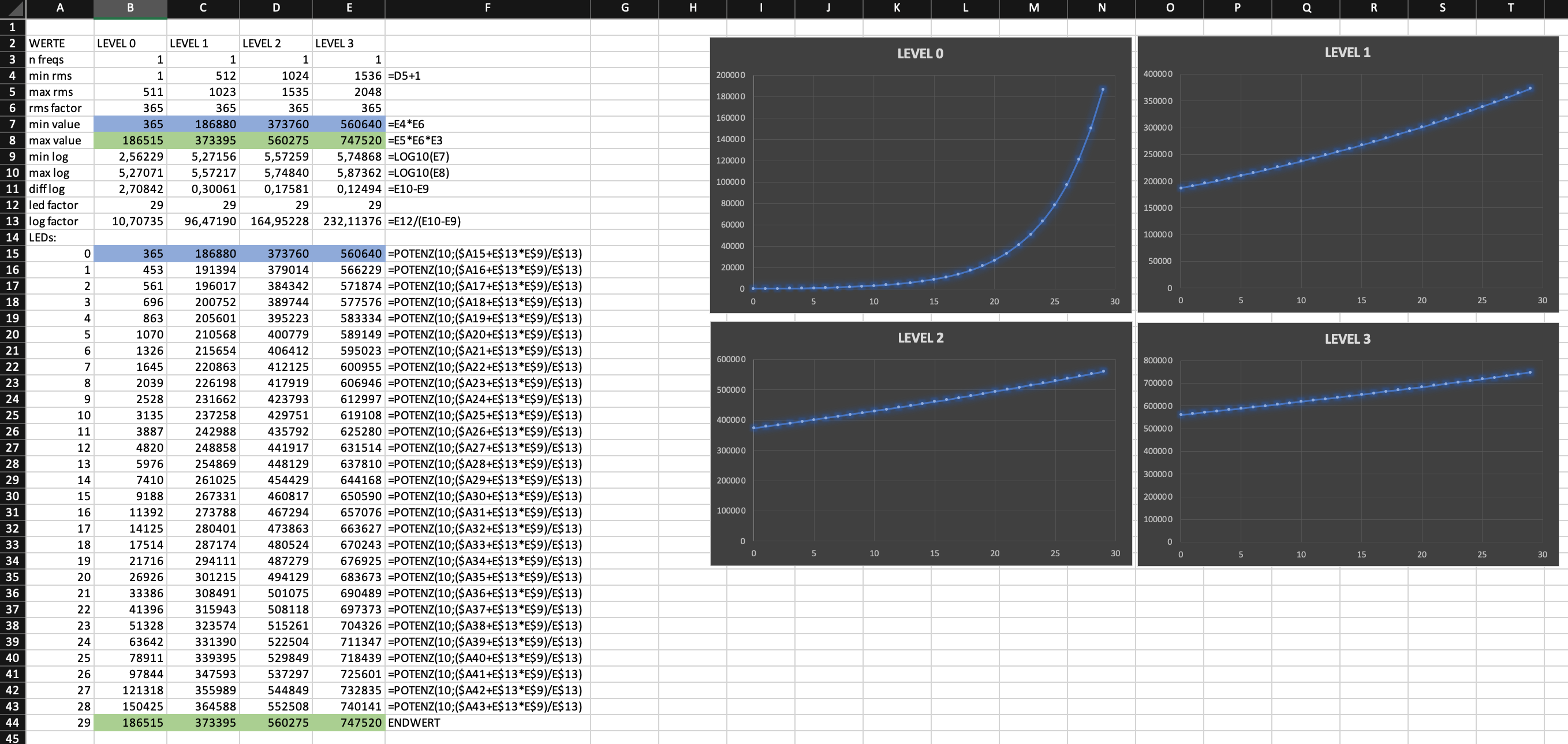The width and height of the screenshot is (1568, 744).
Task: Select row 44 header
Action: coord(12,723)
